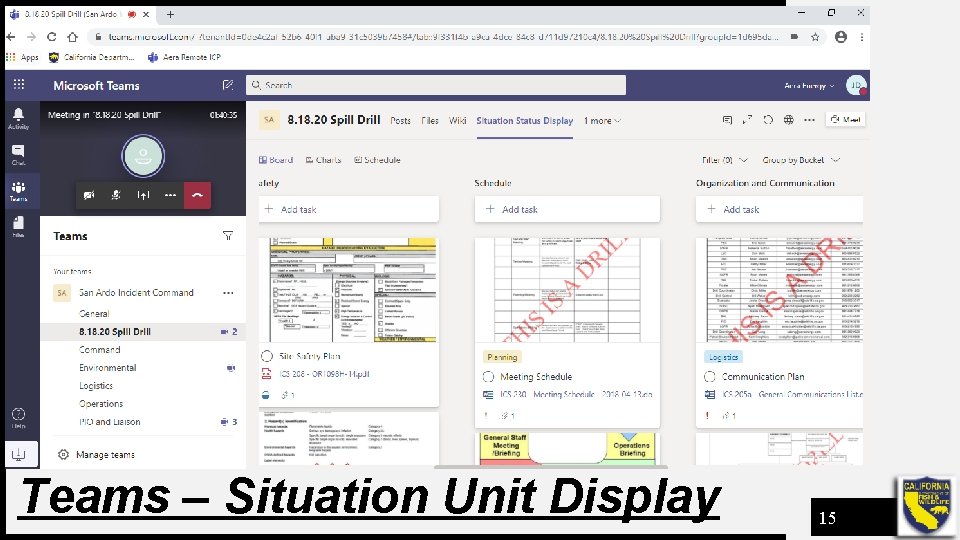Viewport: 960px width, 540px height.
Task: Open ICS 205a General Communications List attachment
Action: click(792, 394)
